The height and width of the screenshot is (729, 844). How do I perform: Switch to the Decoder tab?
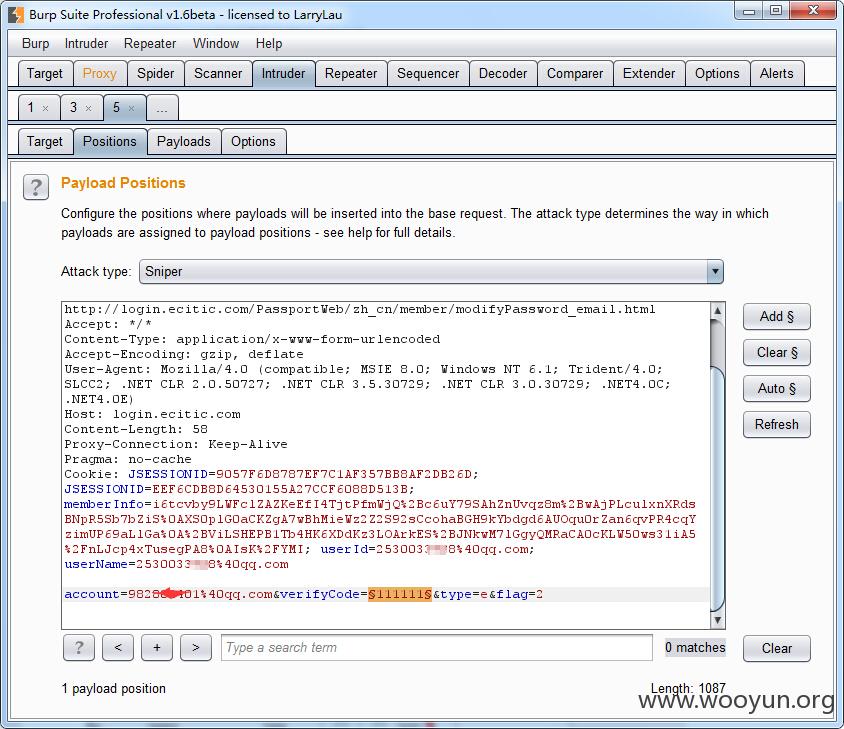coord(503,73)
